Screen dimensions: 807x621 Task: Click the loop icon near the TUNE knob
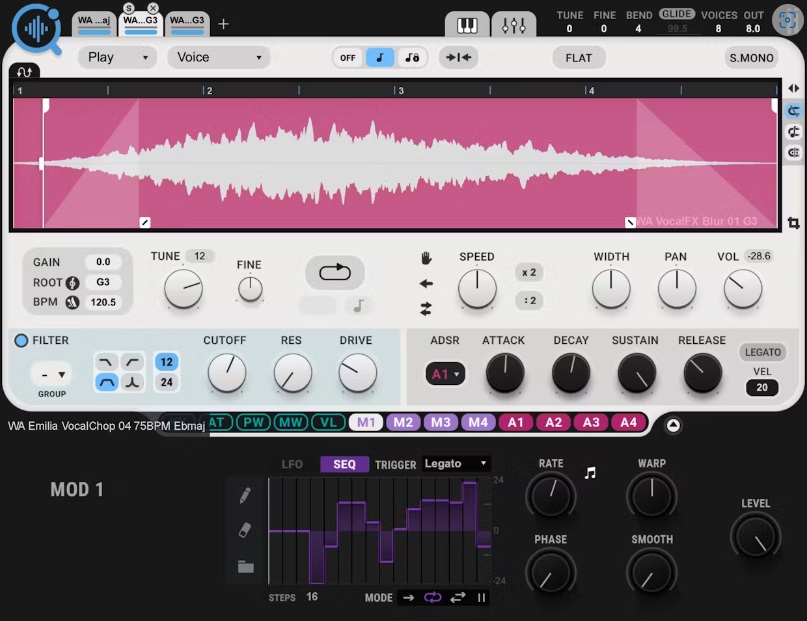(335, 272)
